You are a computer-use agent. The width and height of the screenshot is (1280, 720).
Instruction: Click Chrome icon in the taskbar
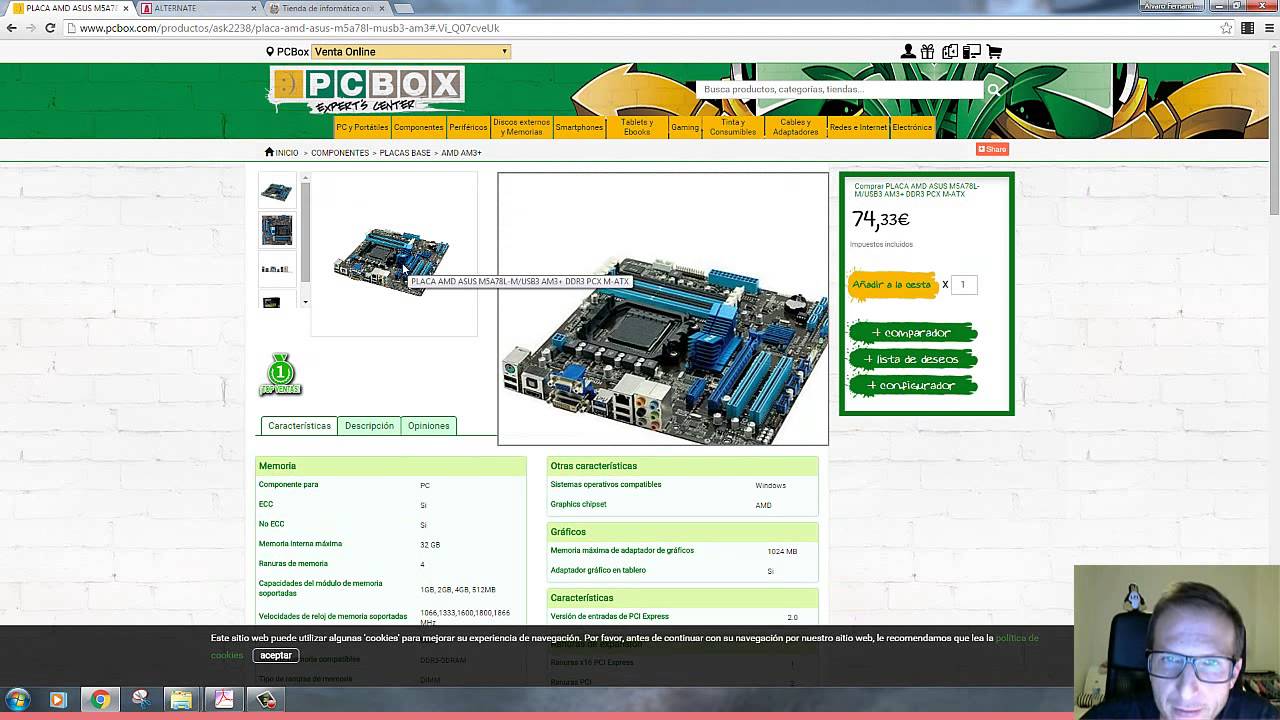coord(100,700)
